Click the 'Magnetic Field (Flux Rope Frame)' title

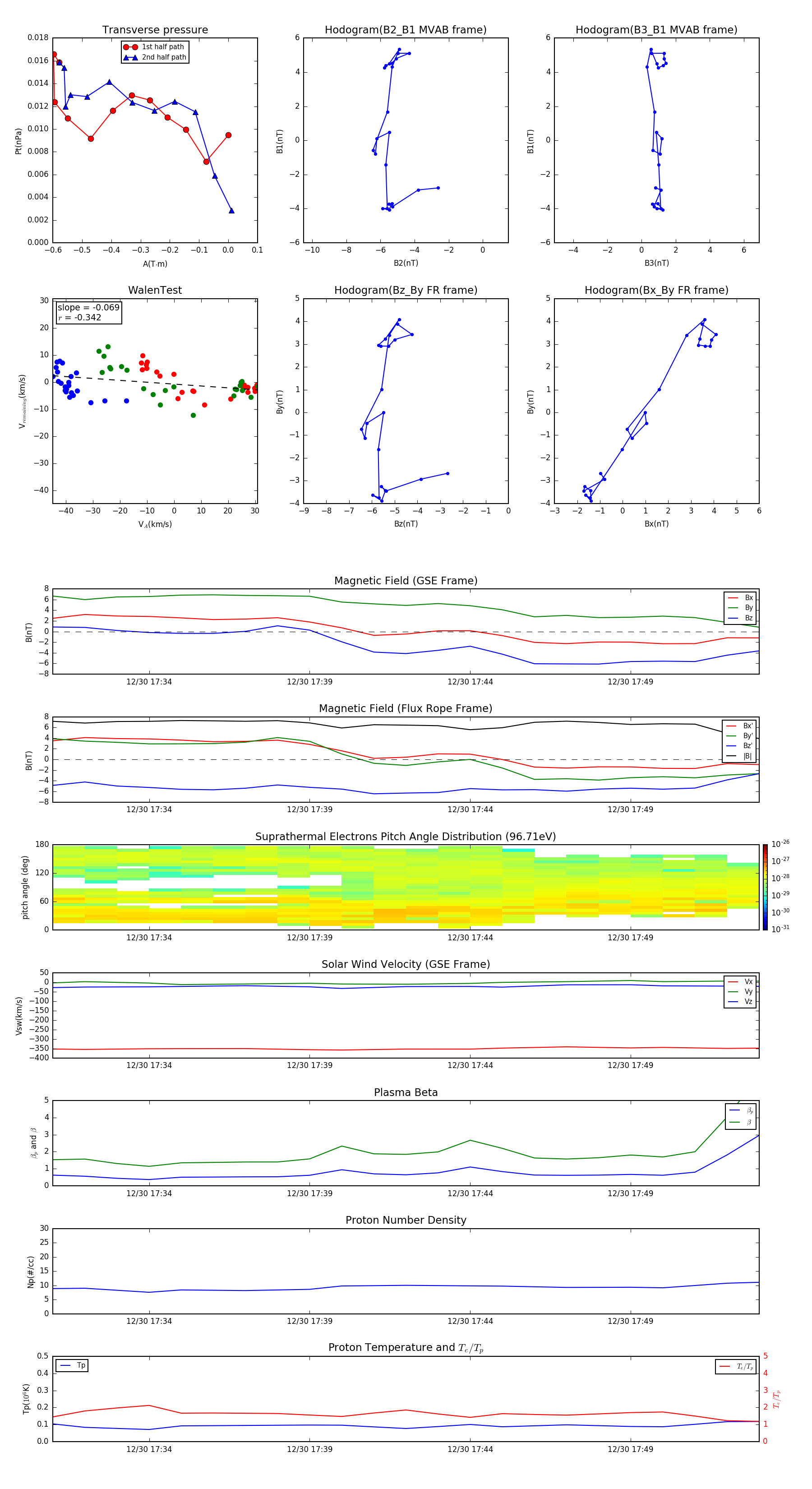point(406,709)
